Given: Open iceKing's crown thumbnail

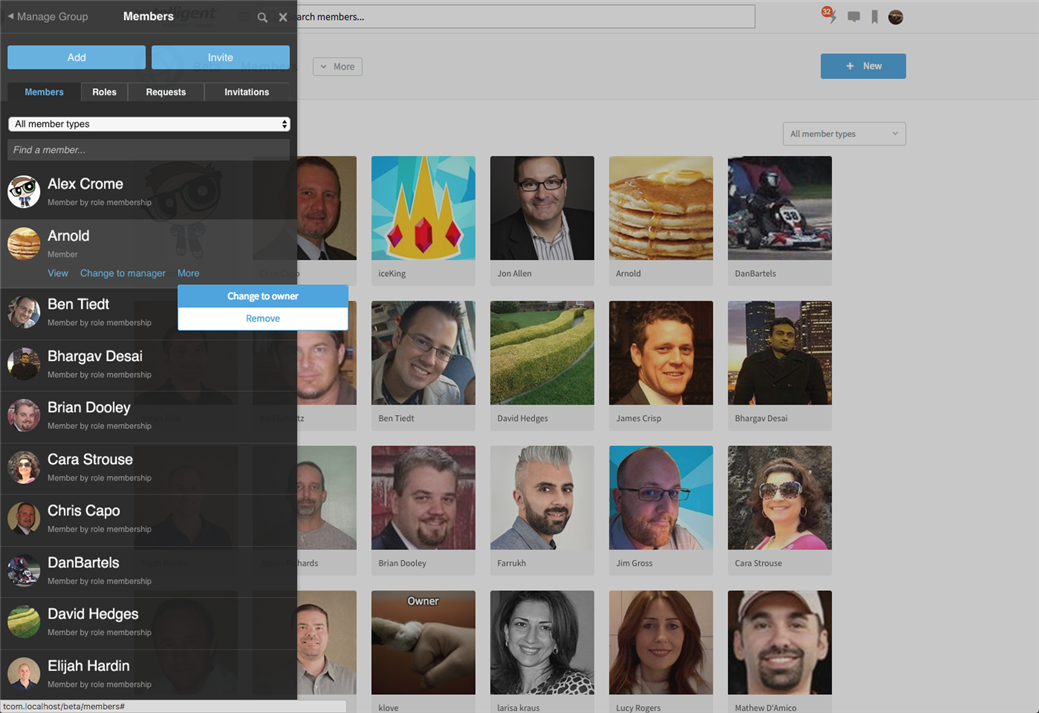Looking at the screenshot, I should coord(423,208).
